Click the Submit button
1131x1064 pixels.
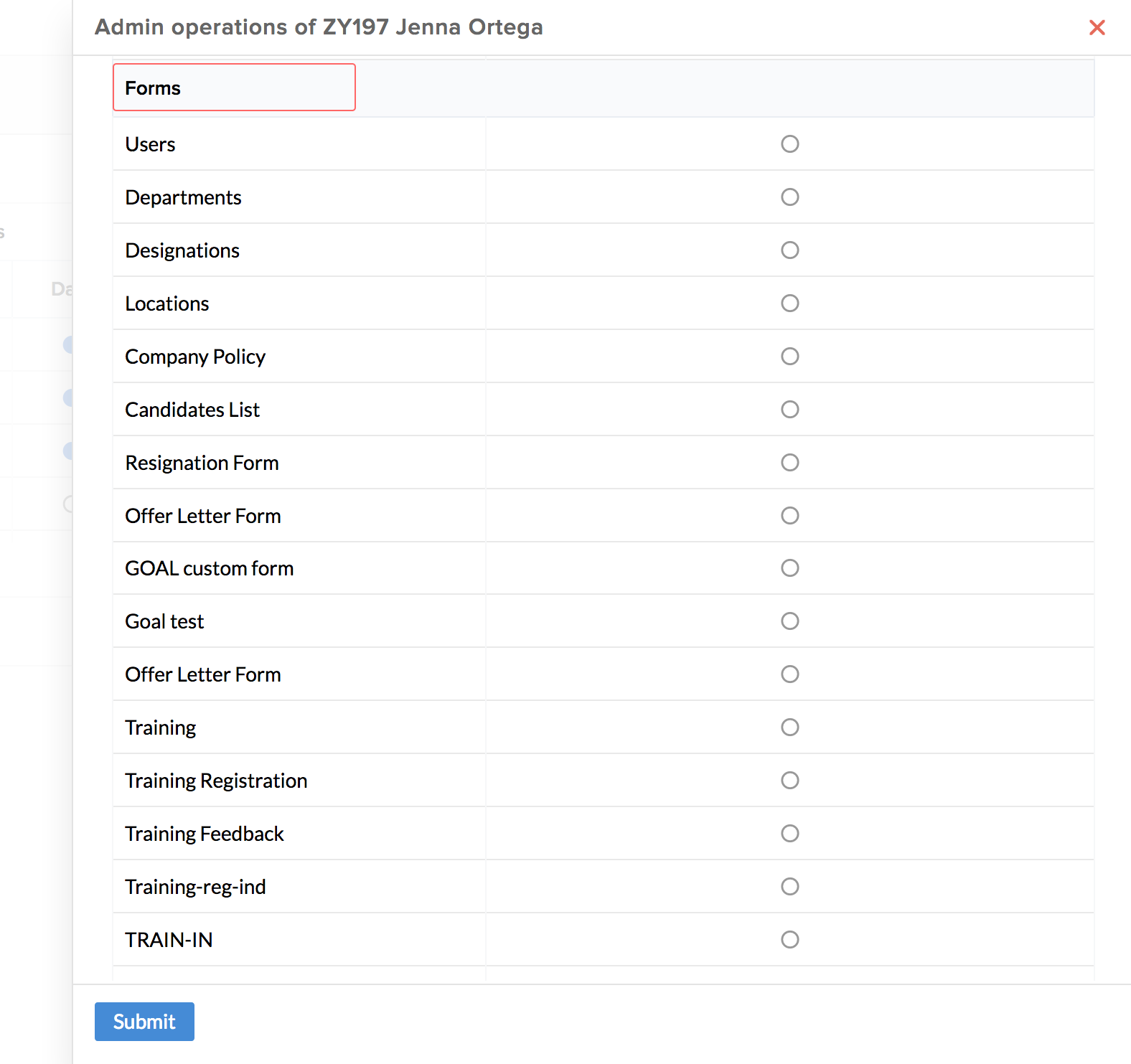(x=144, y=1021)
